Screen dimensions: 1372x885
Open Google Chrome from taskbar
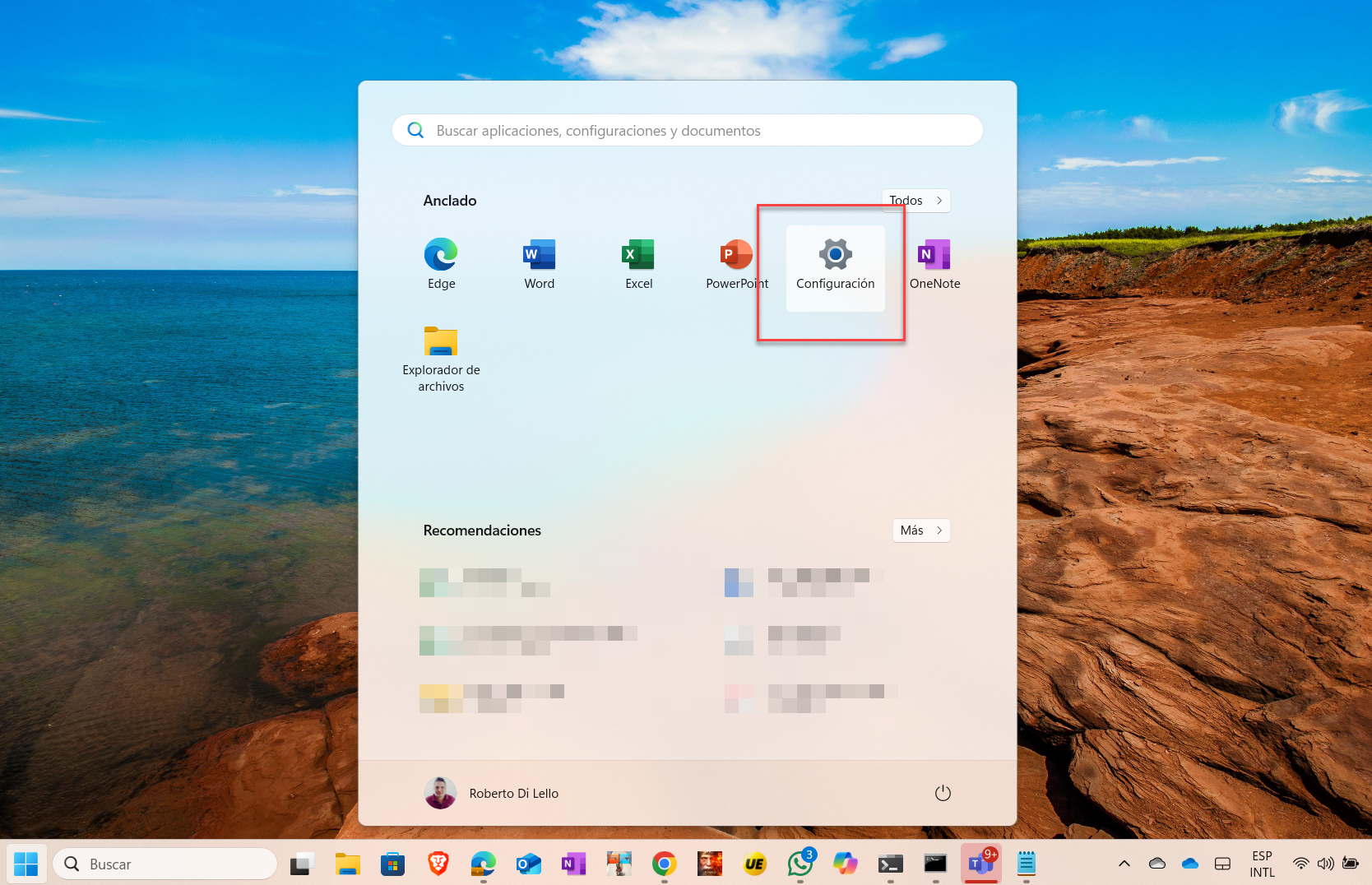coord(664,864)
